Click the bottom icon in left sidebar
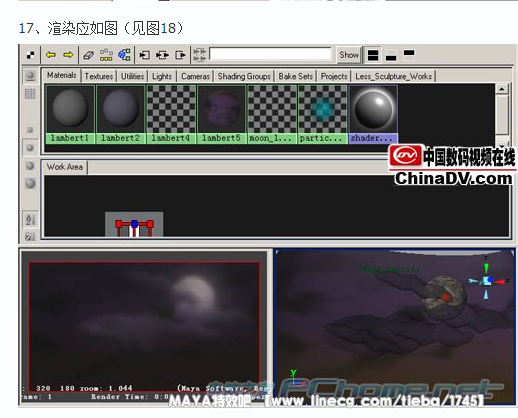 (30, 237)
